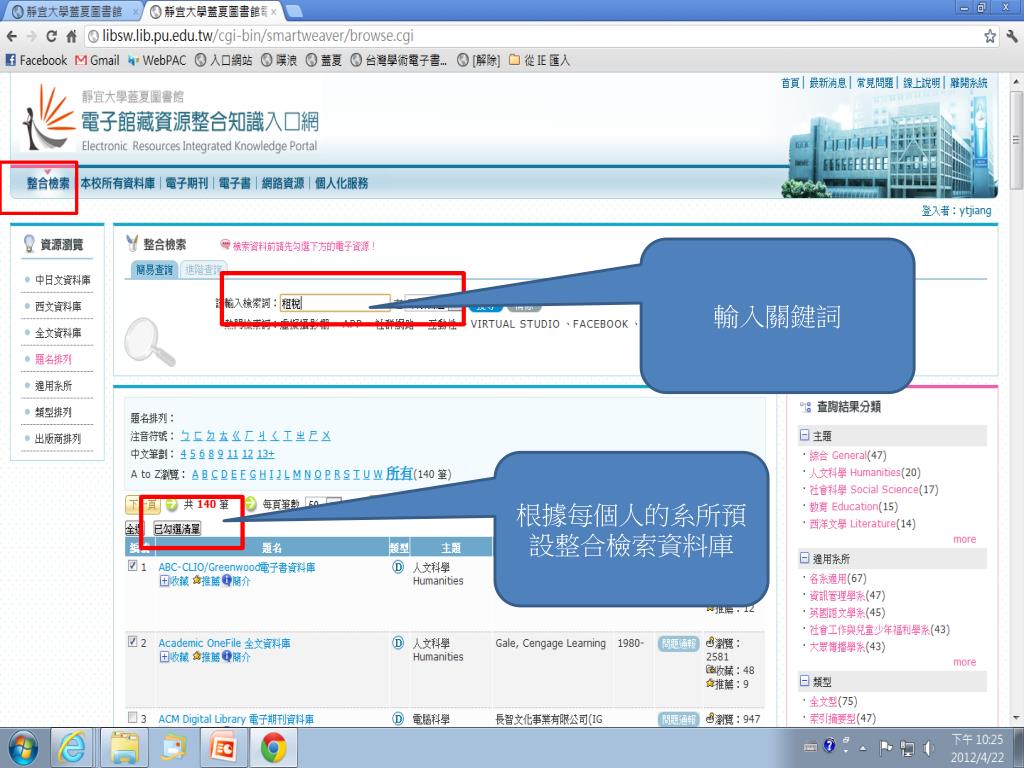Select the 整合檢索 navigation tab
This screenshot has width=1024, height=768.
(48, 183)
